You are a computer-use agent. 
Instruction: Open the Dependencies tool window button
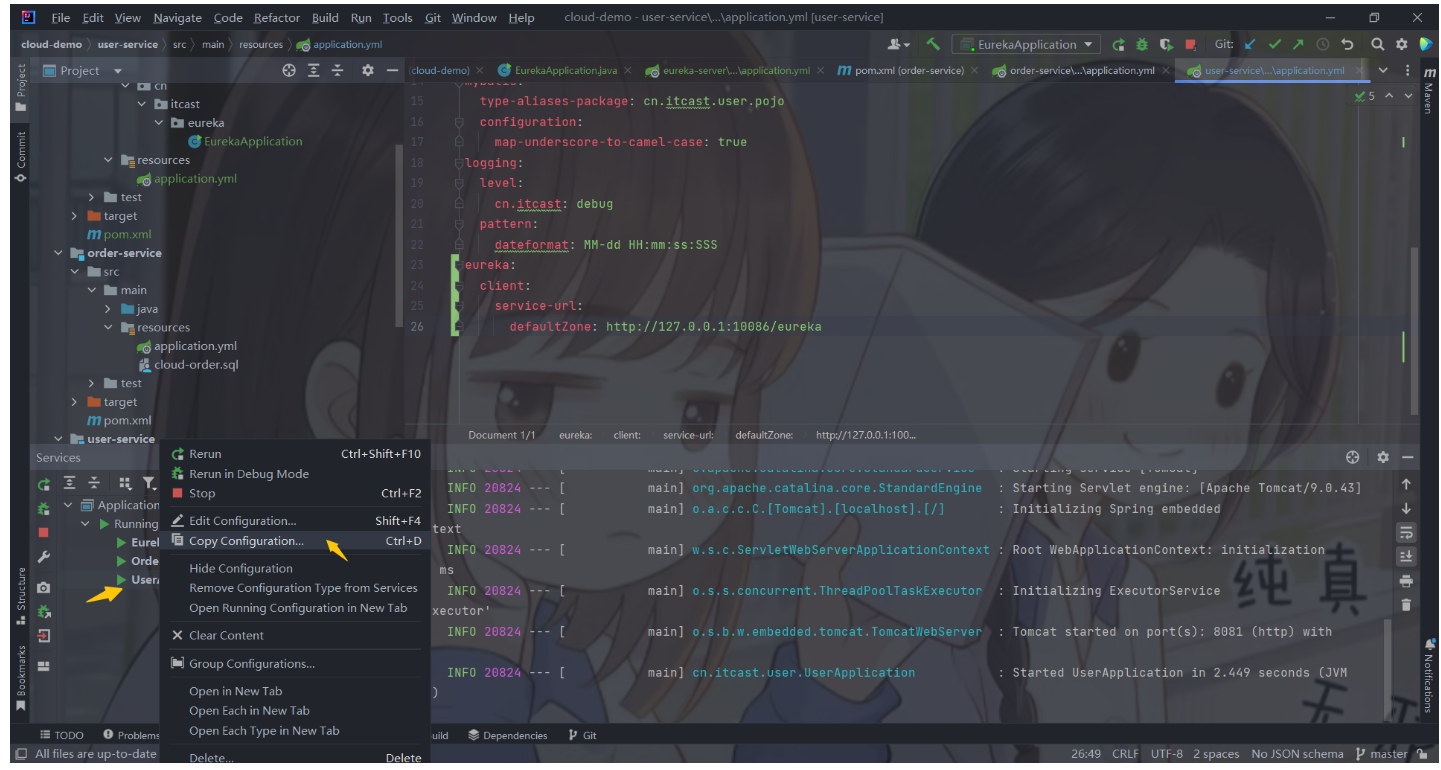[x=507, y=735]
